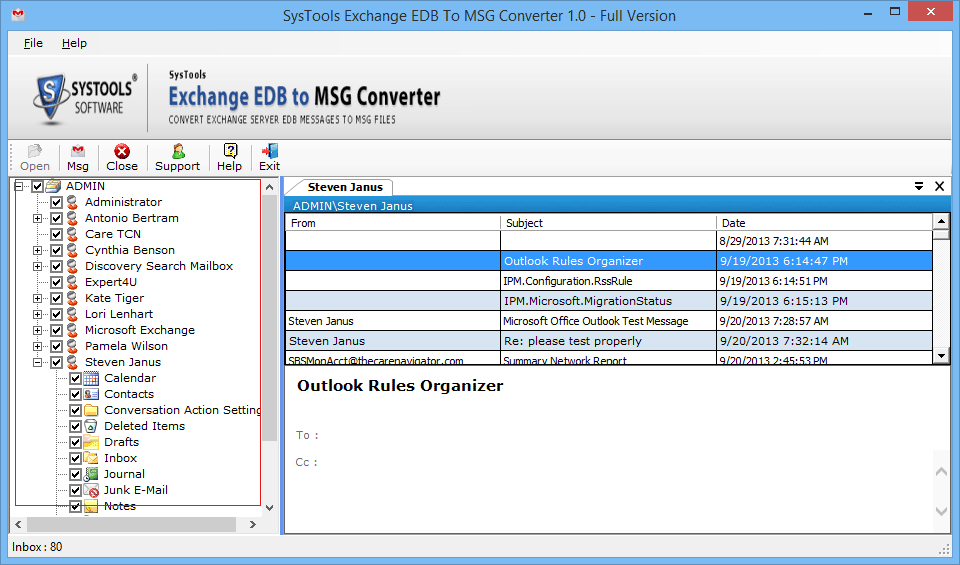Uncheck the Expert4U checkbox

[x=56, y=282]
